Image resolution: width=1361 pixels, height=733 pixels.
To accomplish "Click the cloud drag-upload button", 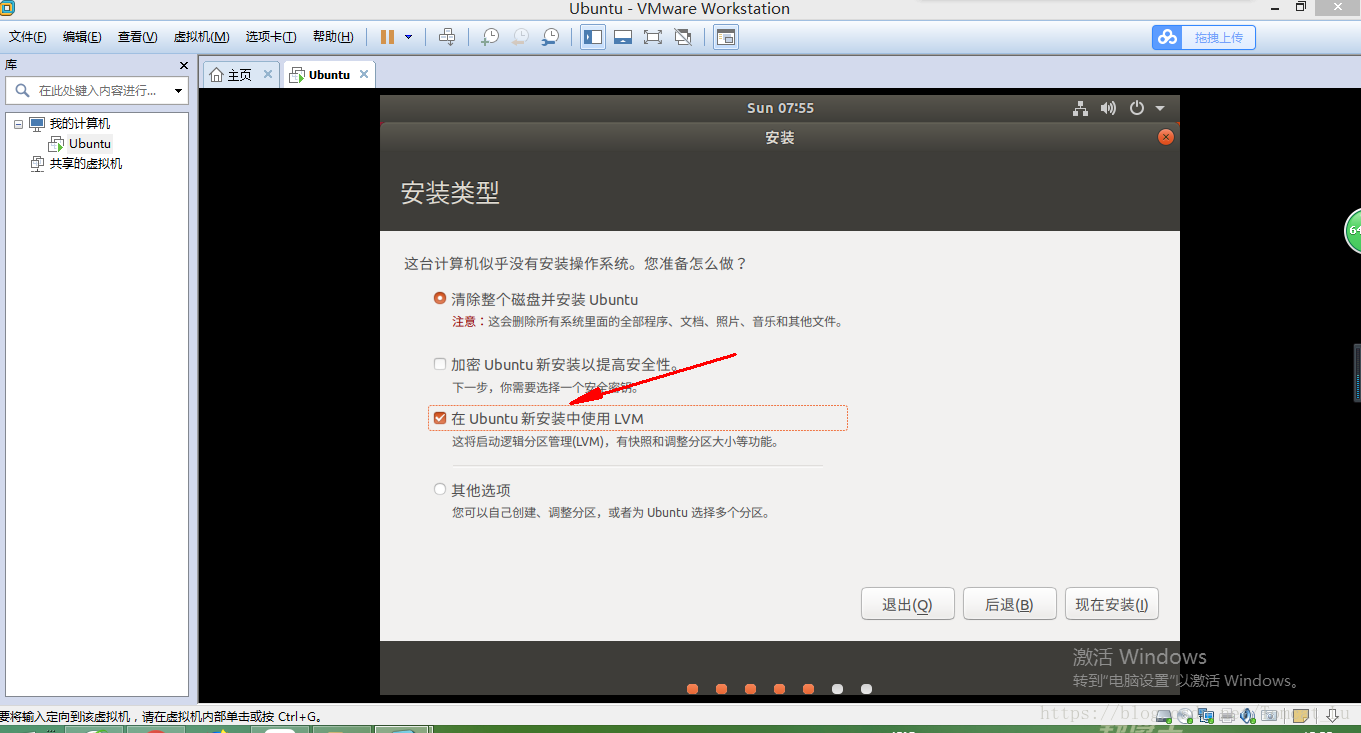I will click(x=1203, y=37).
